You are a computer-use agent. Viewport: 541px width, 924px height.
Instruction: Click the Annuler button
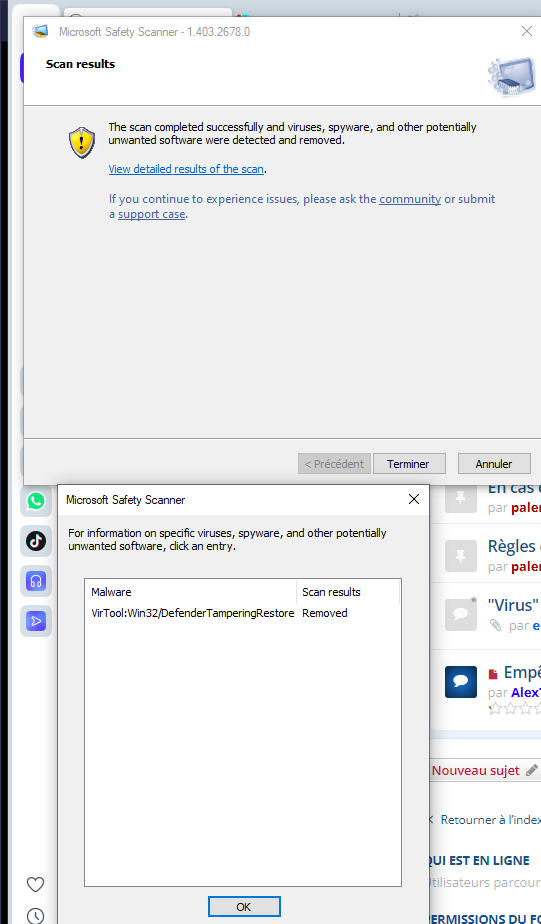point(494,464)
